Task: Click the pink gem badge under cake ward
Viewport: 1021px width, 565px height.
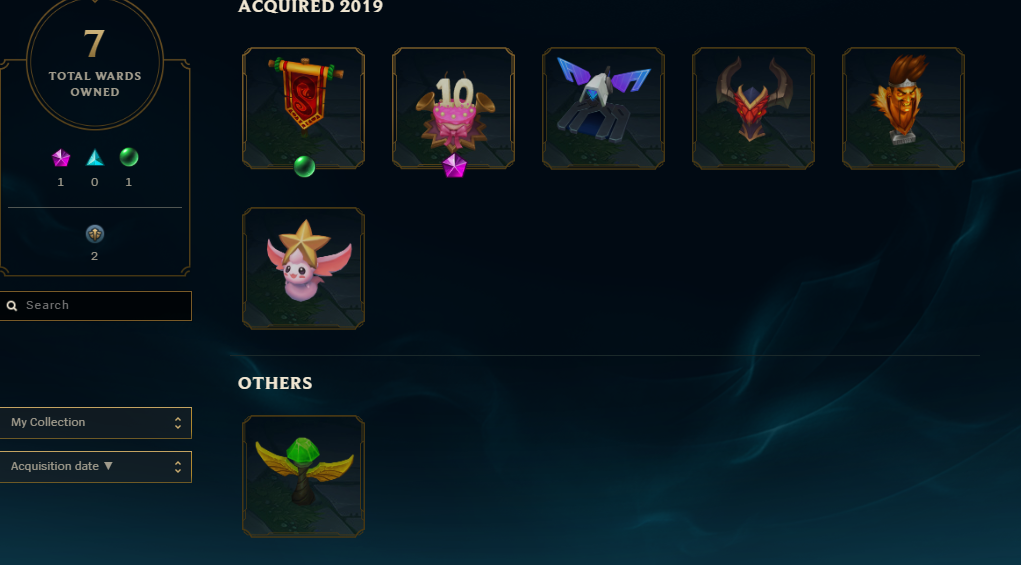Action: pos(455,166)
